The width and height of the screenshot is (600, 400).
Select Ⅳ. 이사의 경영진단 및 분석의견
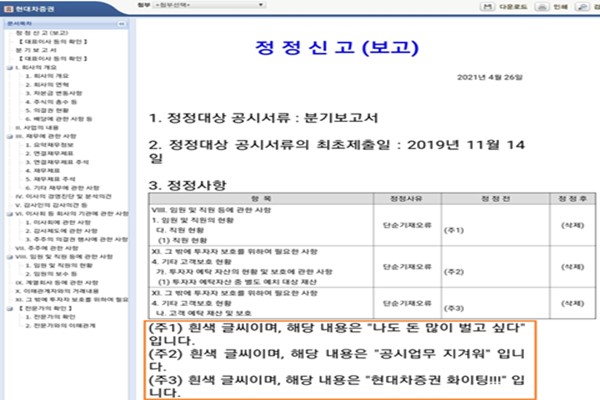click(x=64, y=196)
